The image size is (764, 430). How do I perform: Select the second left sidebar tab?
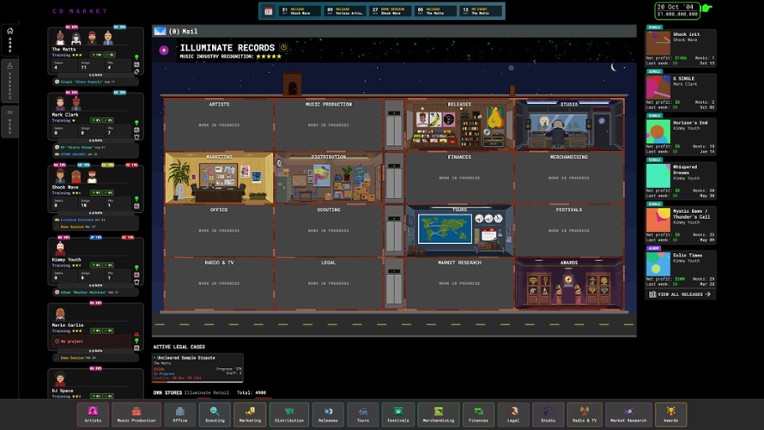click(10, 80)
